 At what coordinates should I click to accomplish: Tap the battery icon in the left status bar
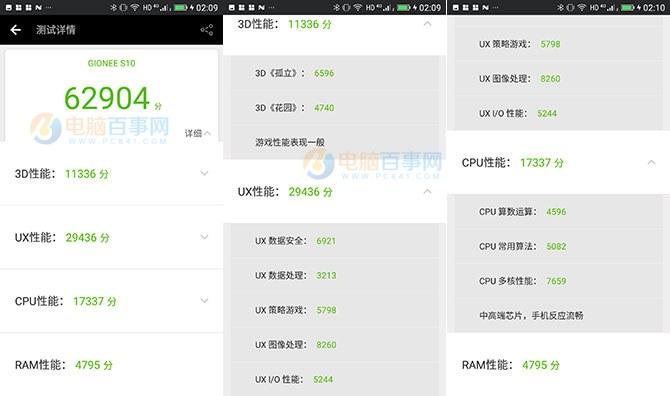pyautogui.click(x=181, y=8)
